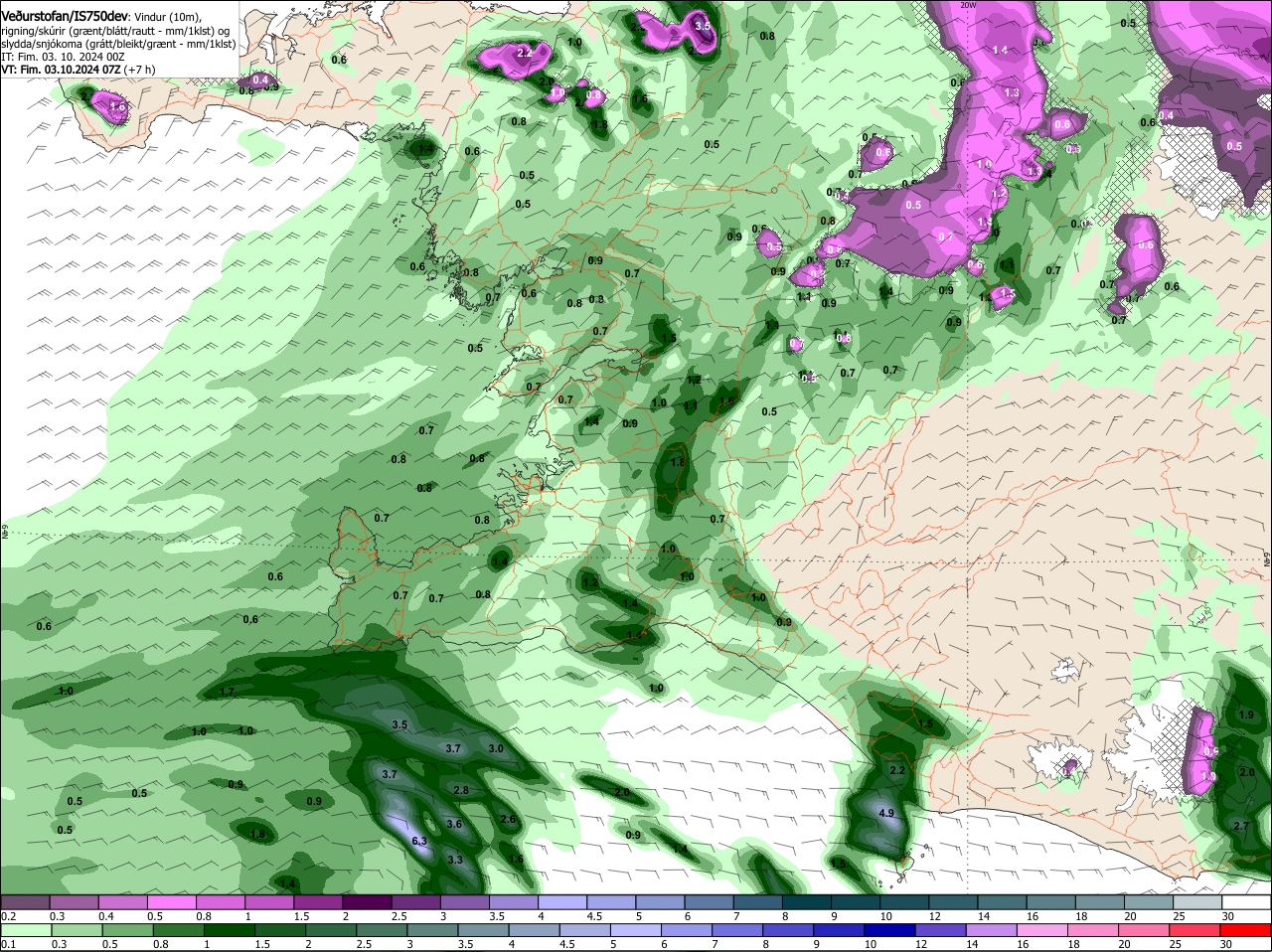The height and width of the screenshot is (952, 1272).
Task: Click the 20W longitude label
Action: coord(969,5)
